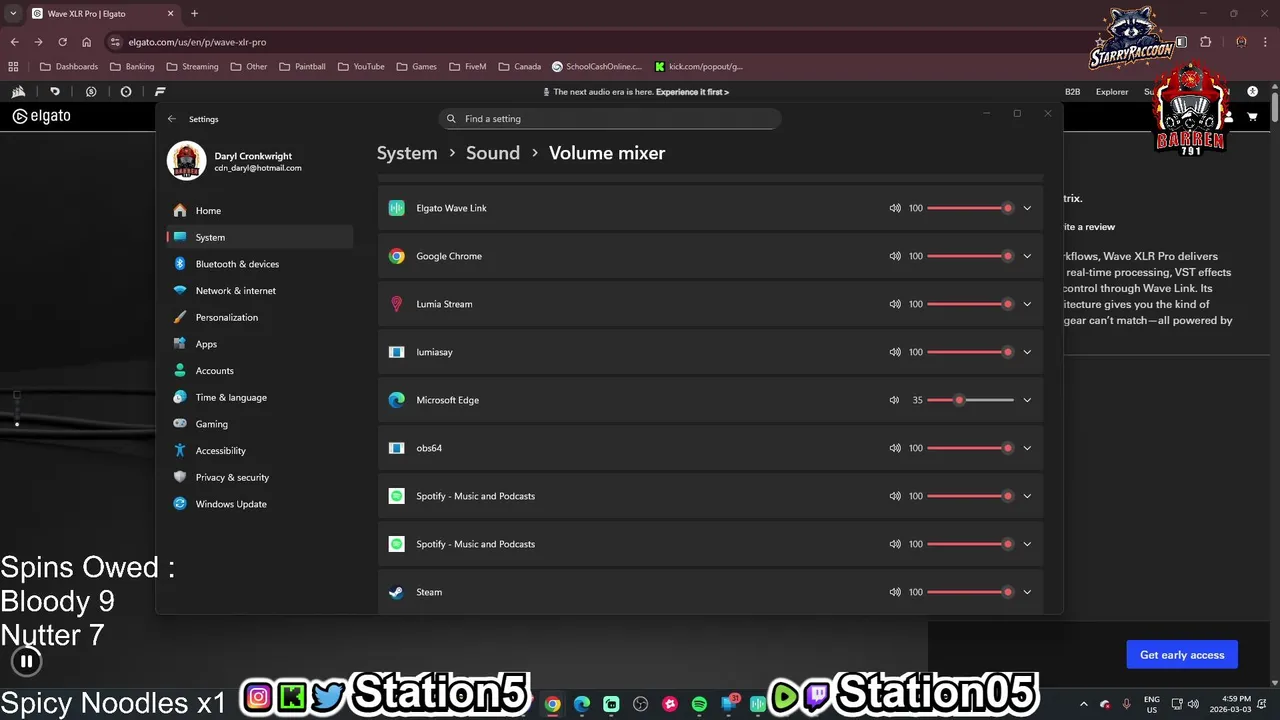
Task: Open Wave Link taskbar icon
Action: [x=758, y=704]
